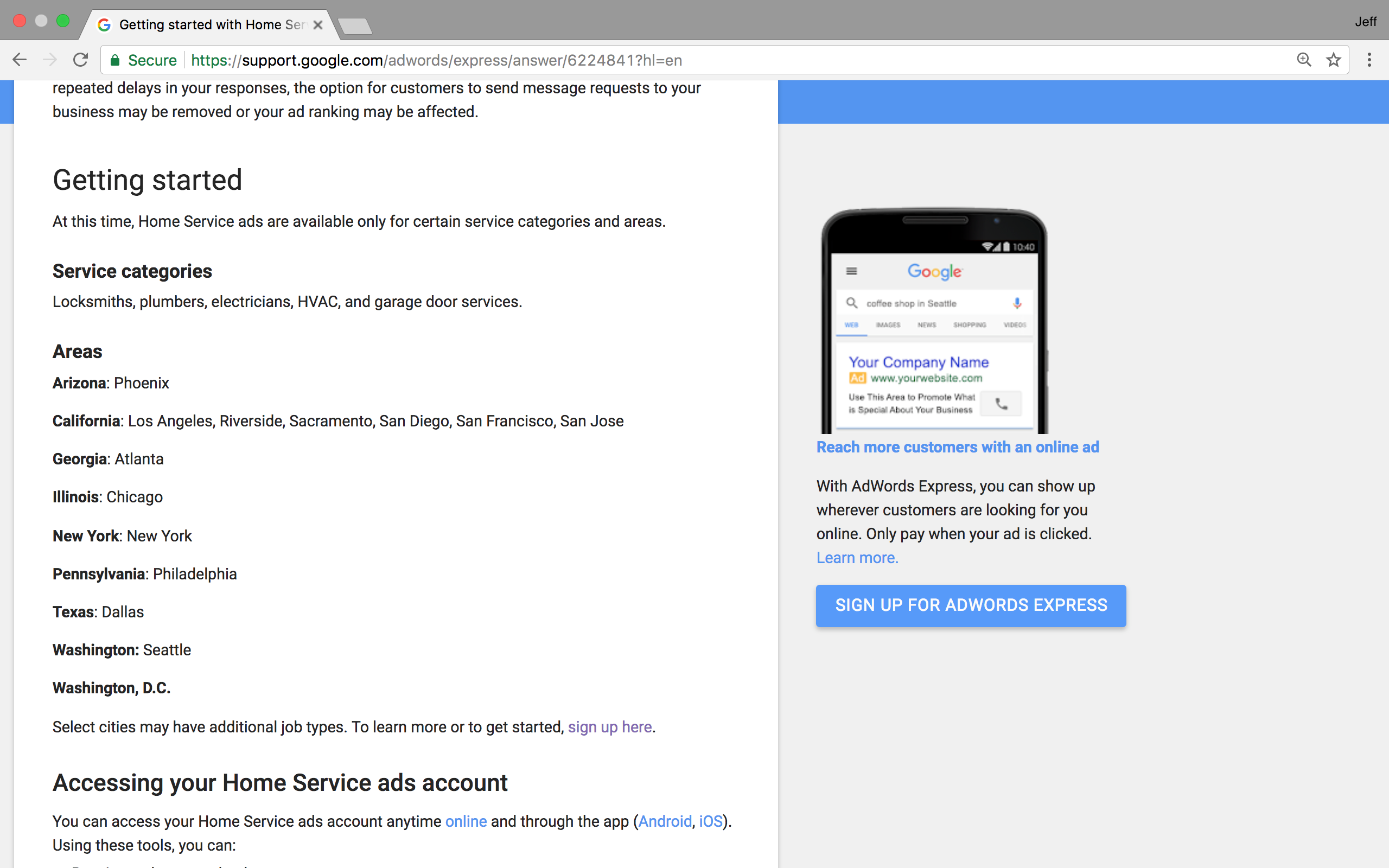Click 'New York: New York' text
The width and height of the screenshot is (1389, 868).
pyautogui.click(x=122, y=535)
